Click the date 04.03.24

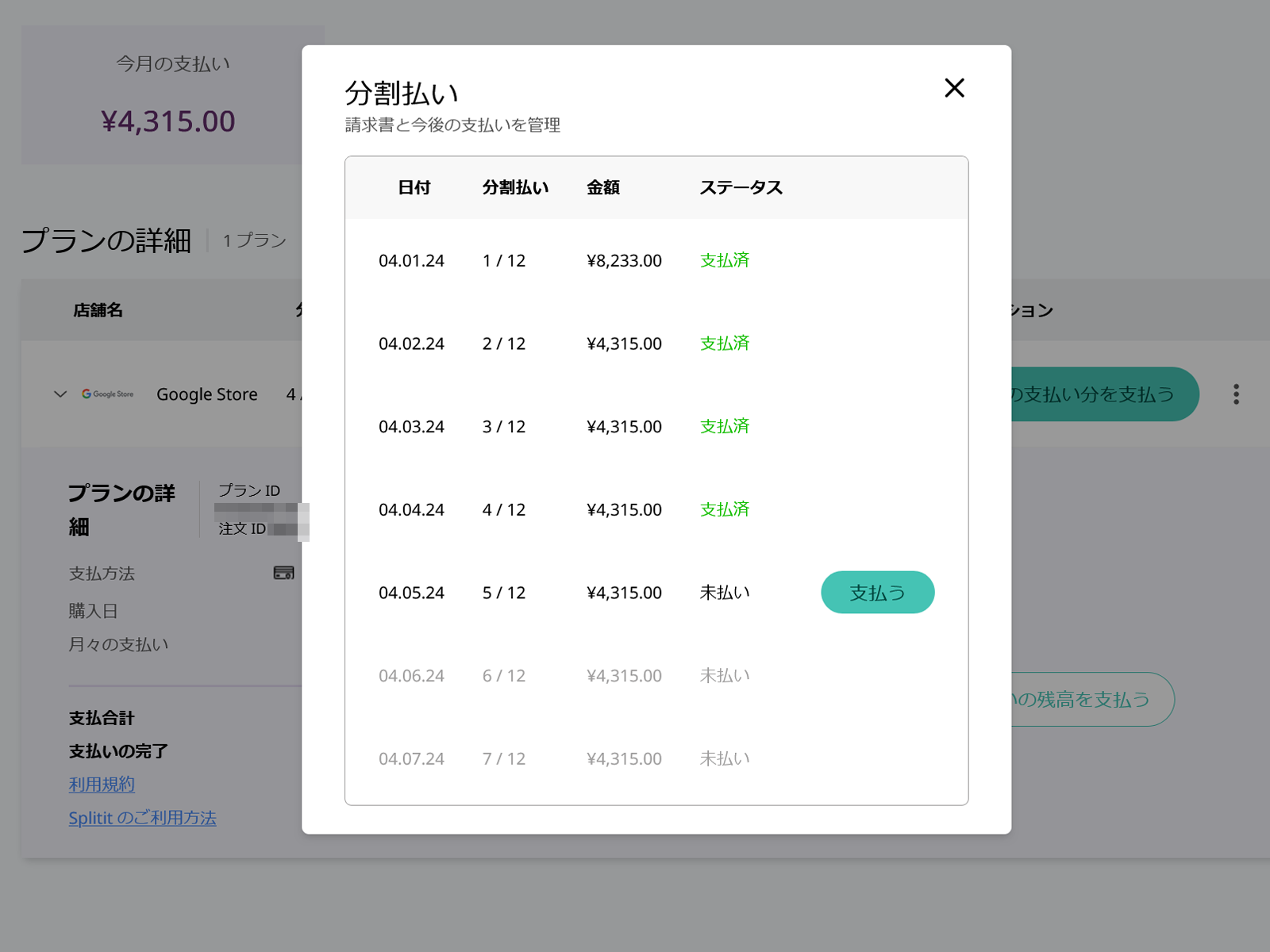pos(411,427)
